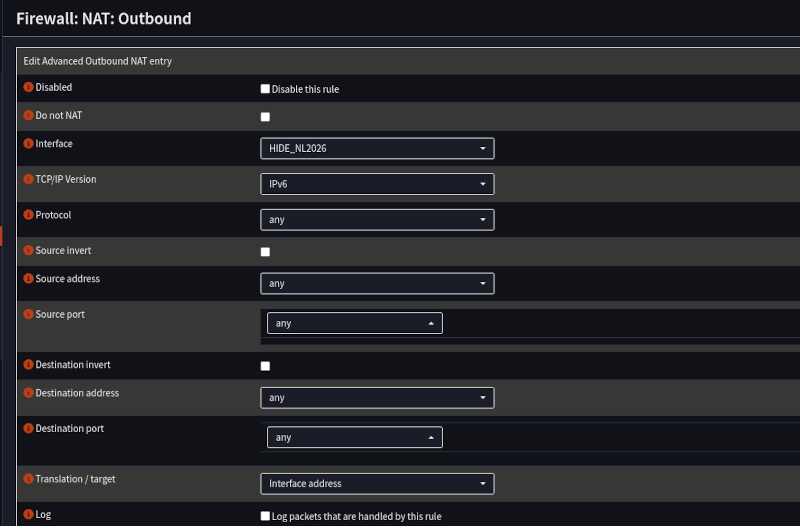
Task: Open the Destination address dropdown
Action: [377, 397]
